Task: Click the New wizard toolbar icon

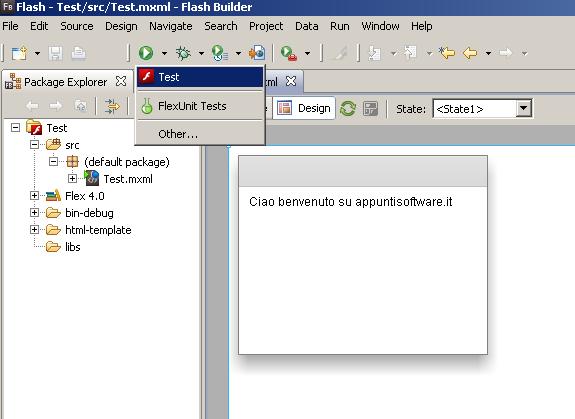Action: click(19, 54)
